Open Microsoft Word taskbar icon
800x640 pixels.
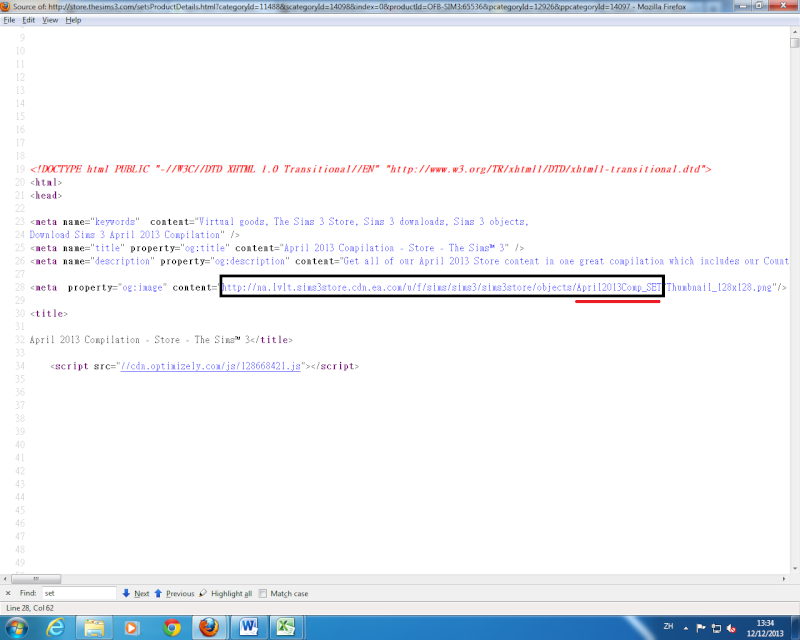pyautogui.click(x=248, y=627)
